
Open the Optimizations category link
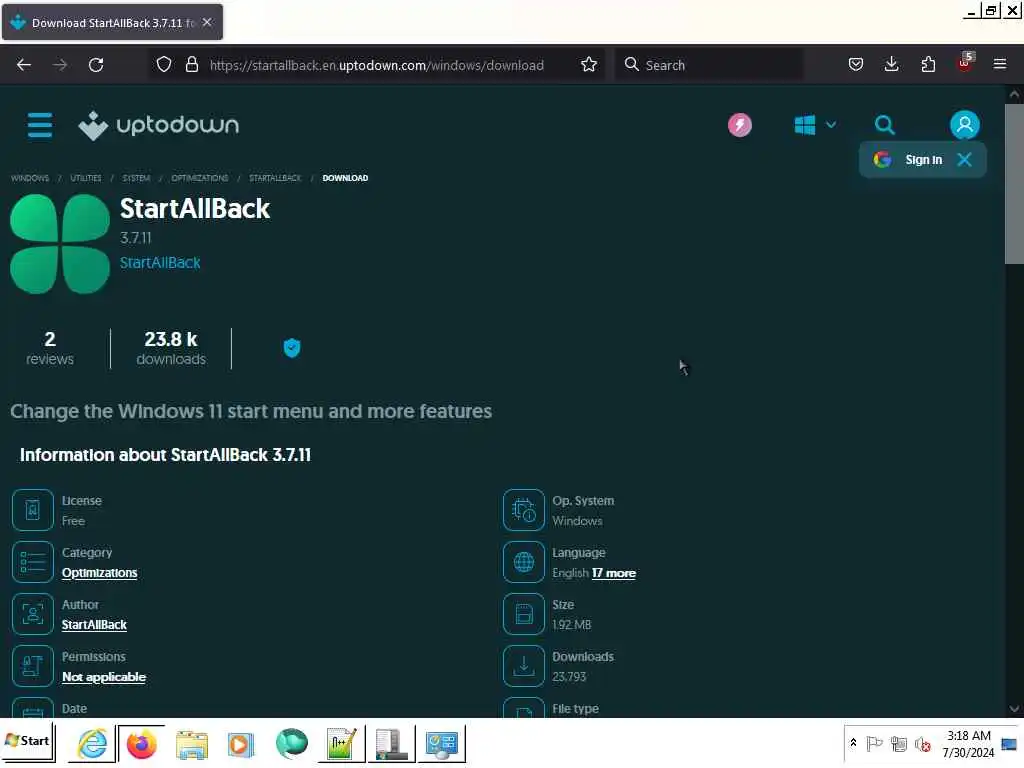tap(99, 573)
